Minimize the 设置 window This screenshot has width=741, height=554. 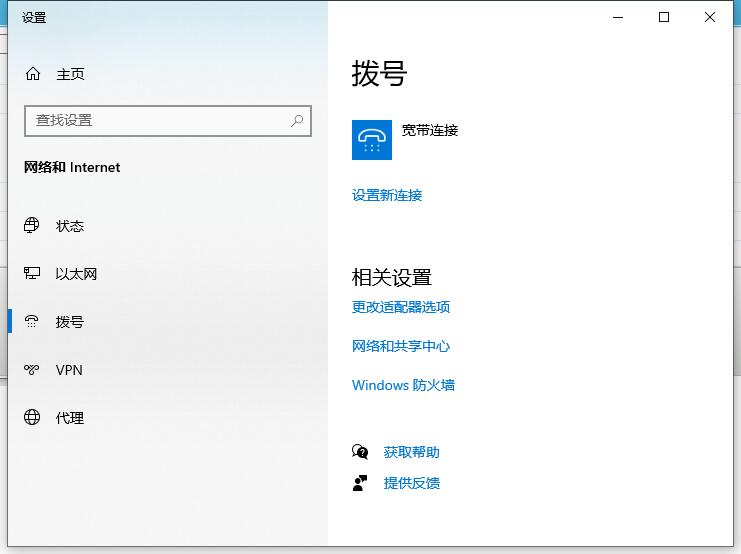pyautogui.click(x=618, y=17)
